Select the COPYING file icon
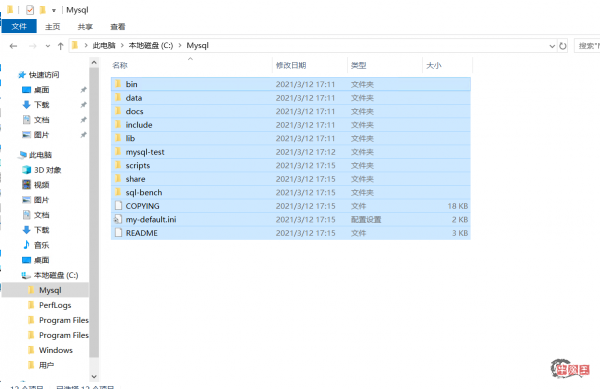 click(118, 206)
